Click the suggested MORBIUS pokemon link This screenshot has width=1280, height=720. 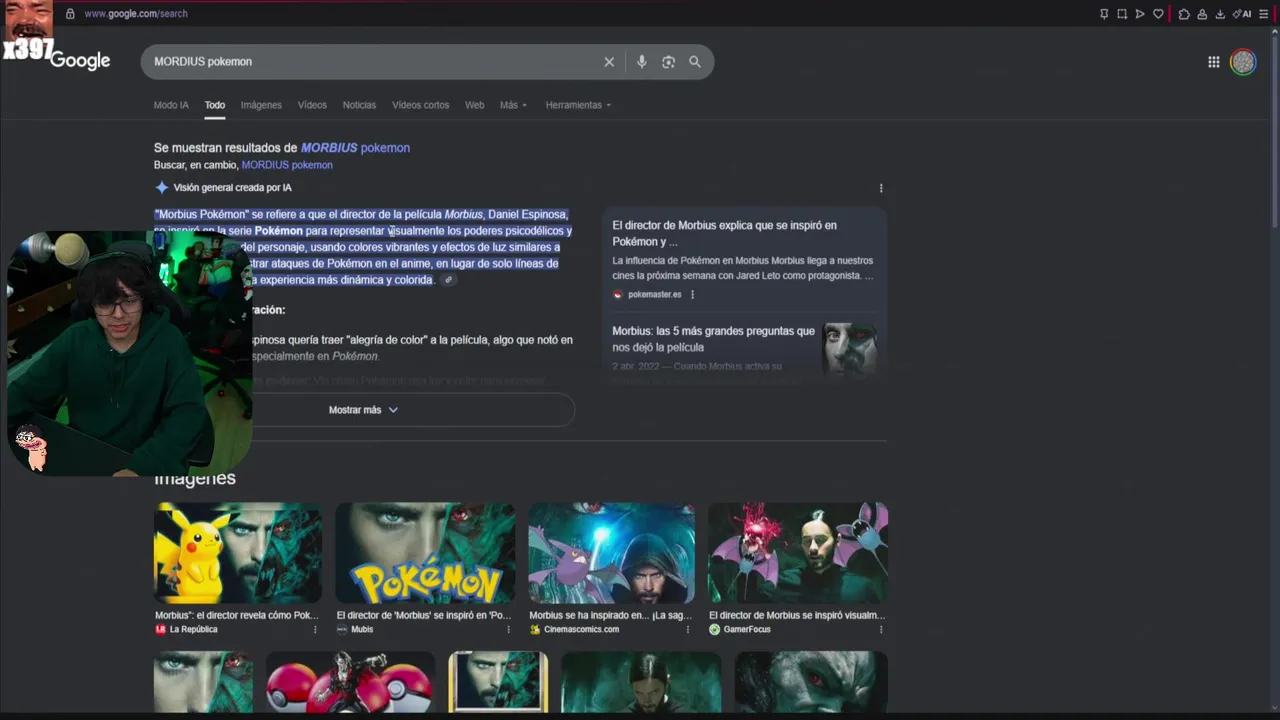[355, 148]
